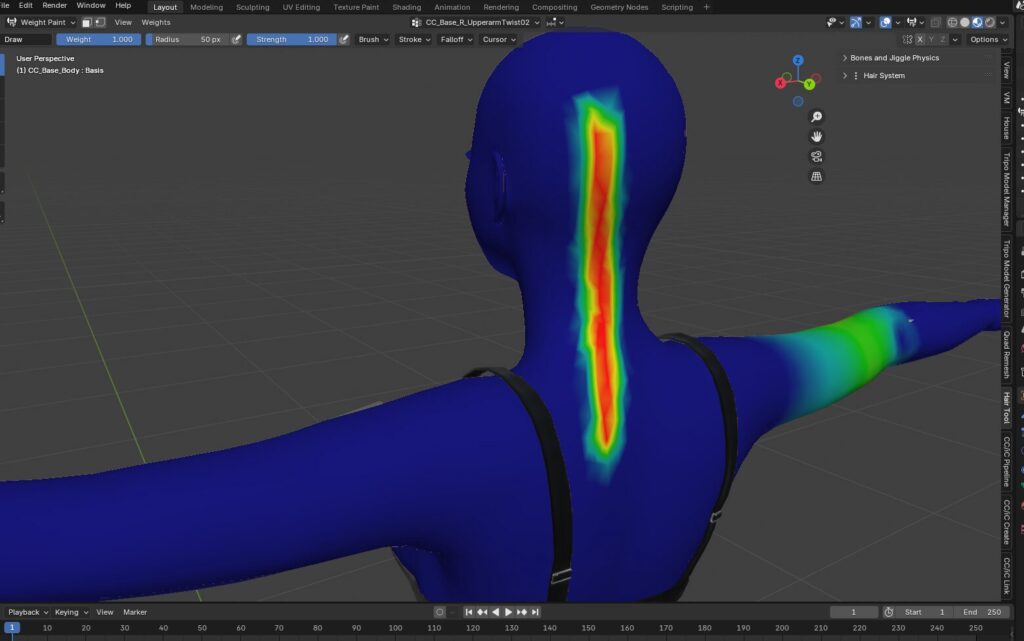This screenshot has width=1024, height=641.
Task: Open the Stroke settings dropdown
Action: 415,39
